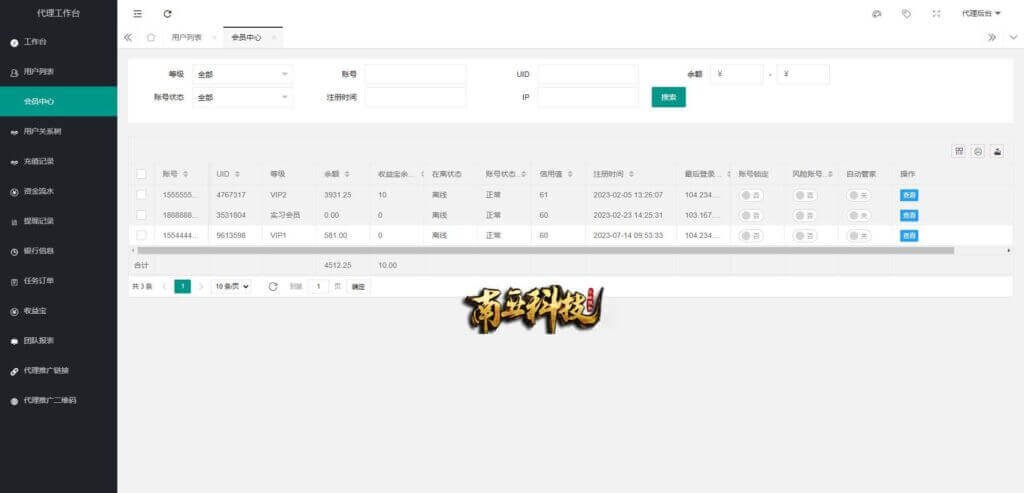Image resolution: width=1024 pixels, height=493 pixels.
Task: Open the theme palette icon in the header
Action: (x=877, y=14)
